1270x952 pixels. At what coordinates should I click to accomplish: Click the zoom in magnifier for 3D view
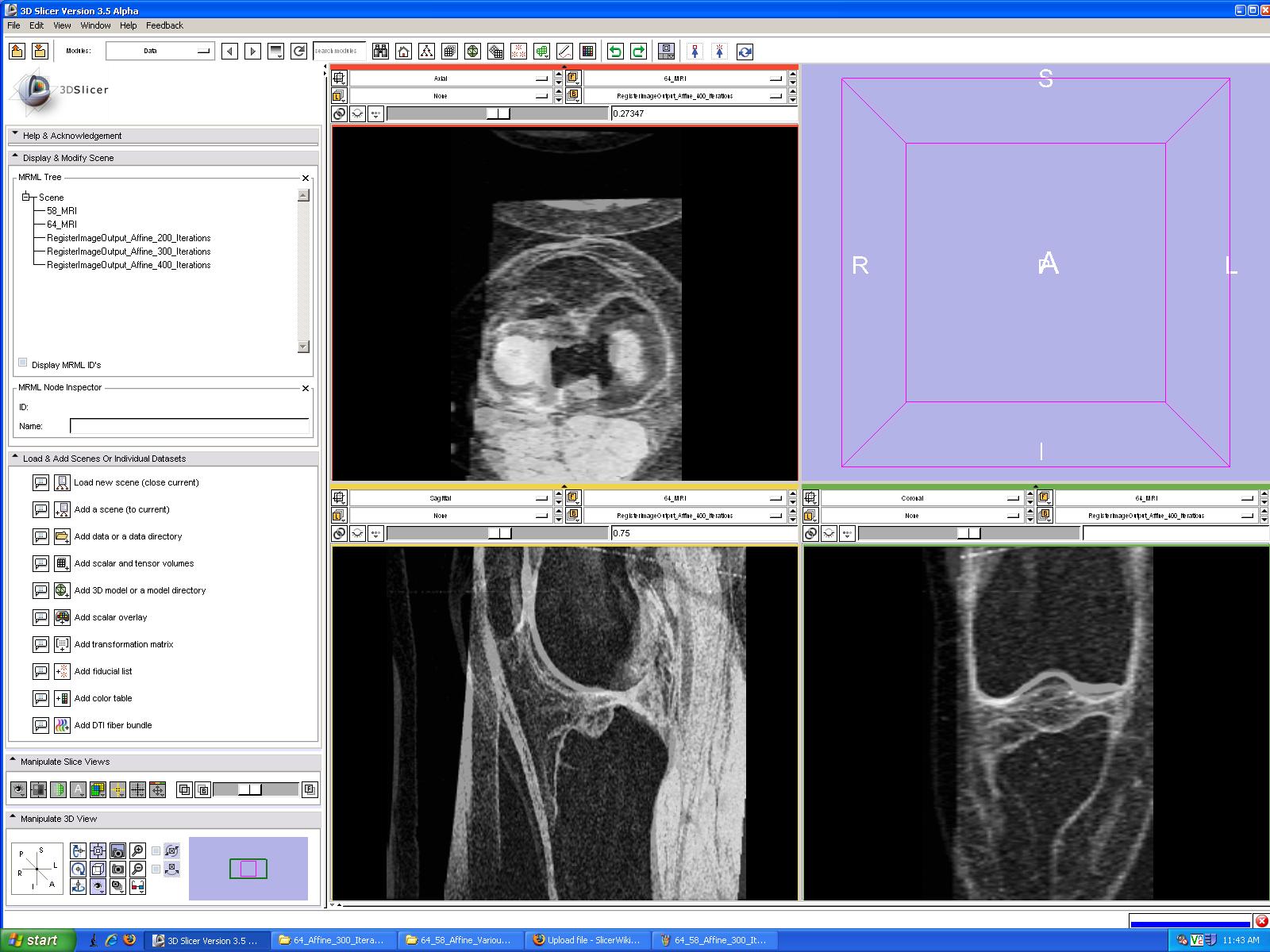(x=137, y=851)
